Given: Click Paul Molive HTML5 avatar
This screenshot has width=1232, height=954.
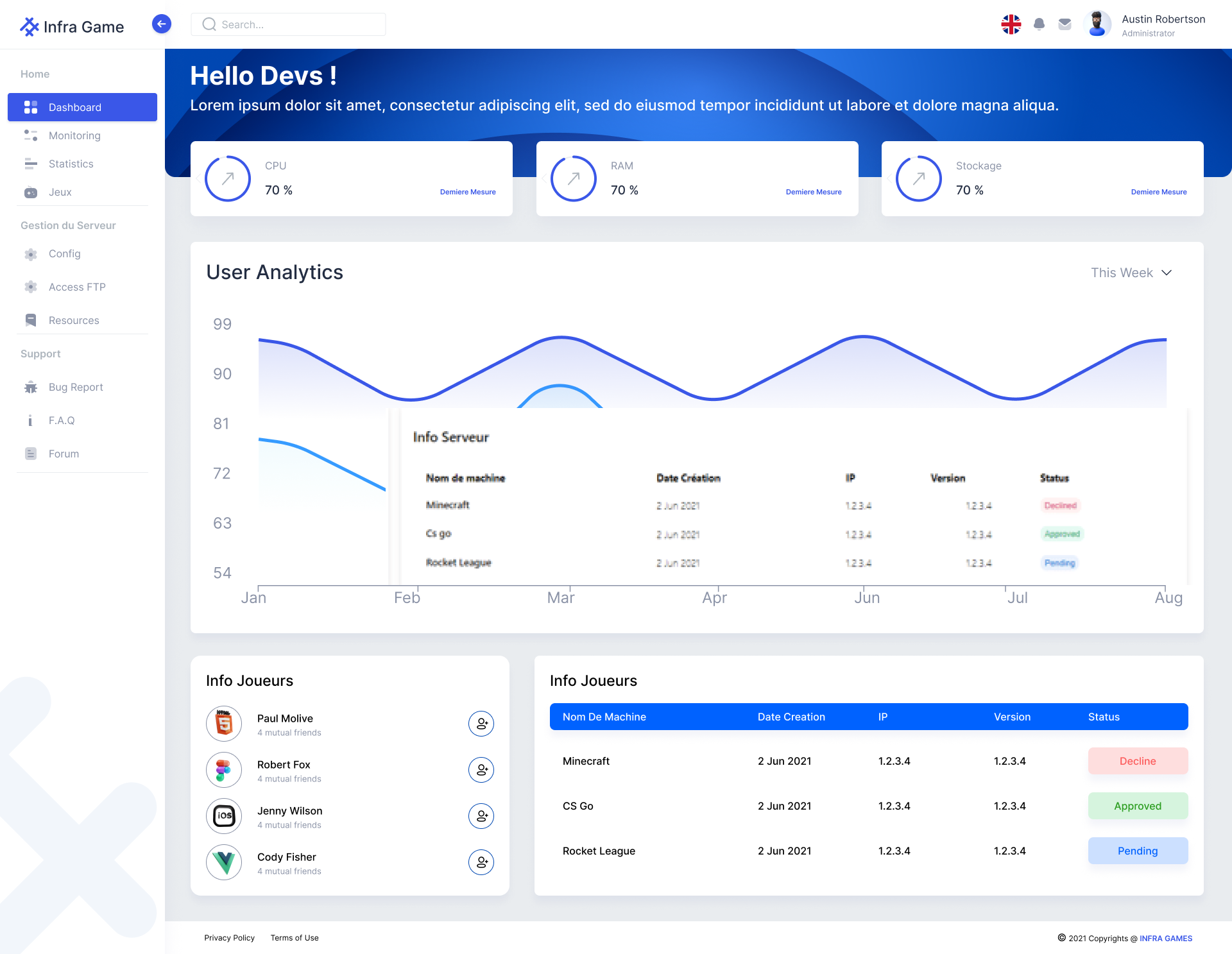Looking at the screenshot, I should [224, 724].
